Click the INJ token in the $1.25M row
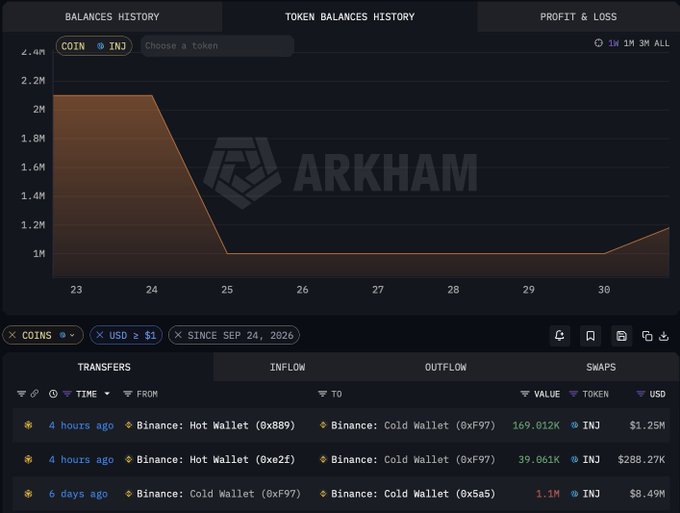The height and width of the screenshot is (513, 680). [x=585, y=425]
